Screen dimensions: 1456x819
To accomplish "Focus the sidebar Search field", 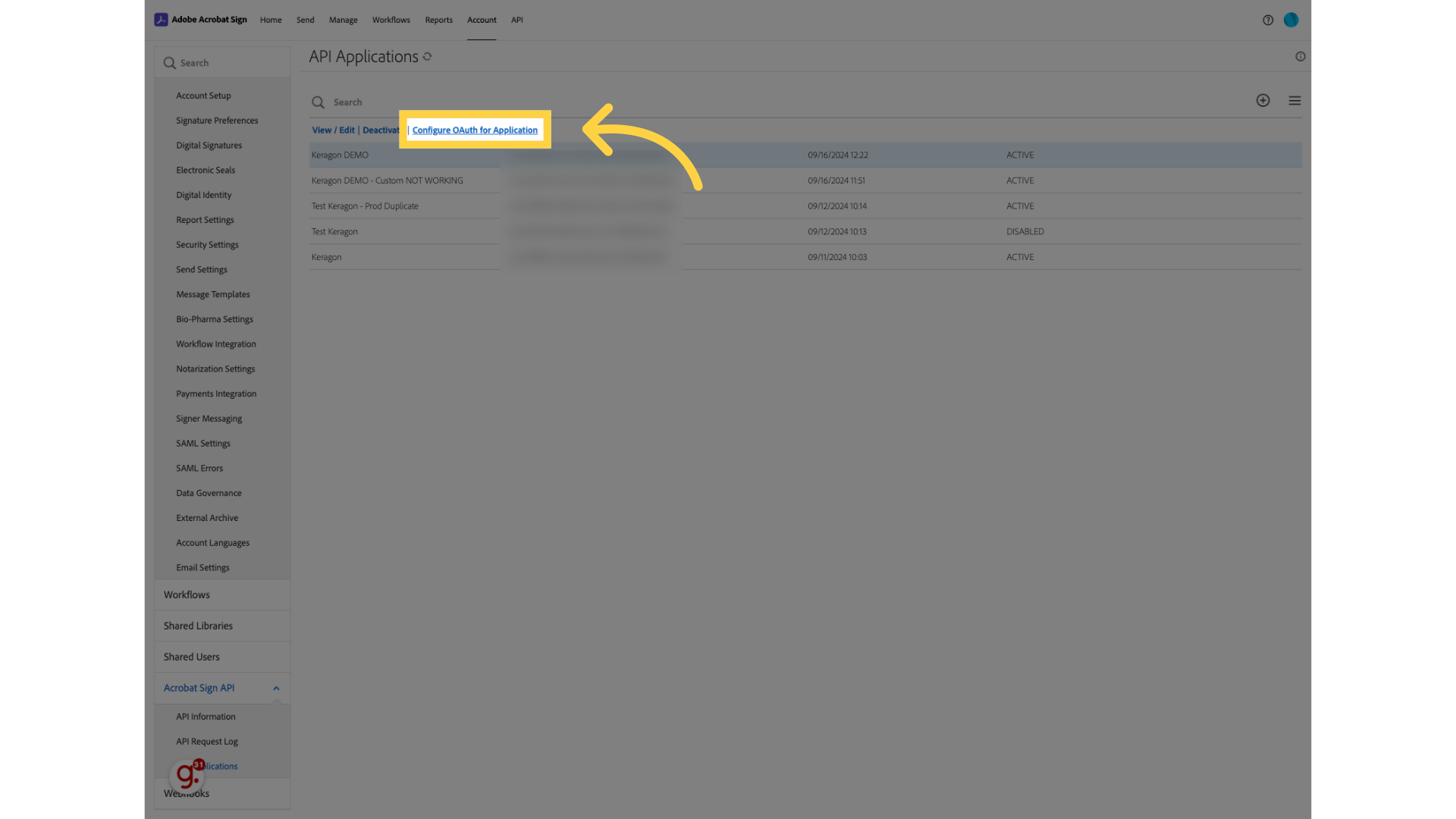I will 223,63.
